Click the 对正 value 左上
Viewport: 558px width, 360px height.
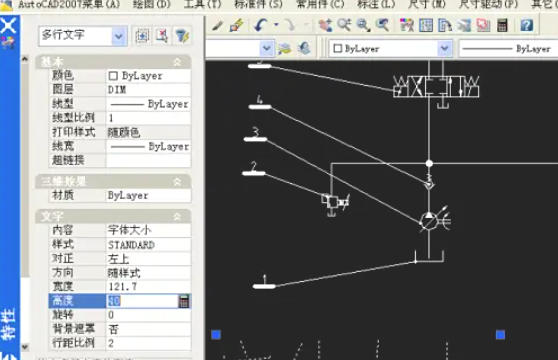148,258
